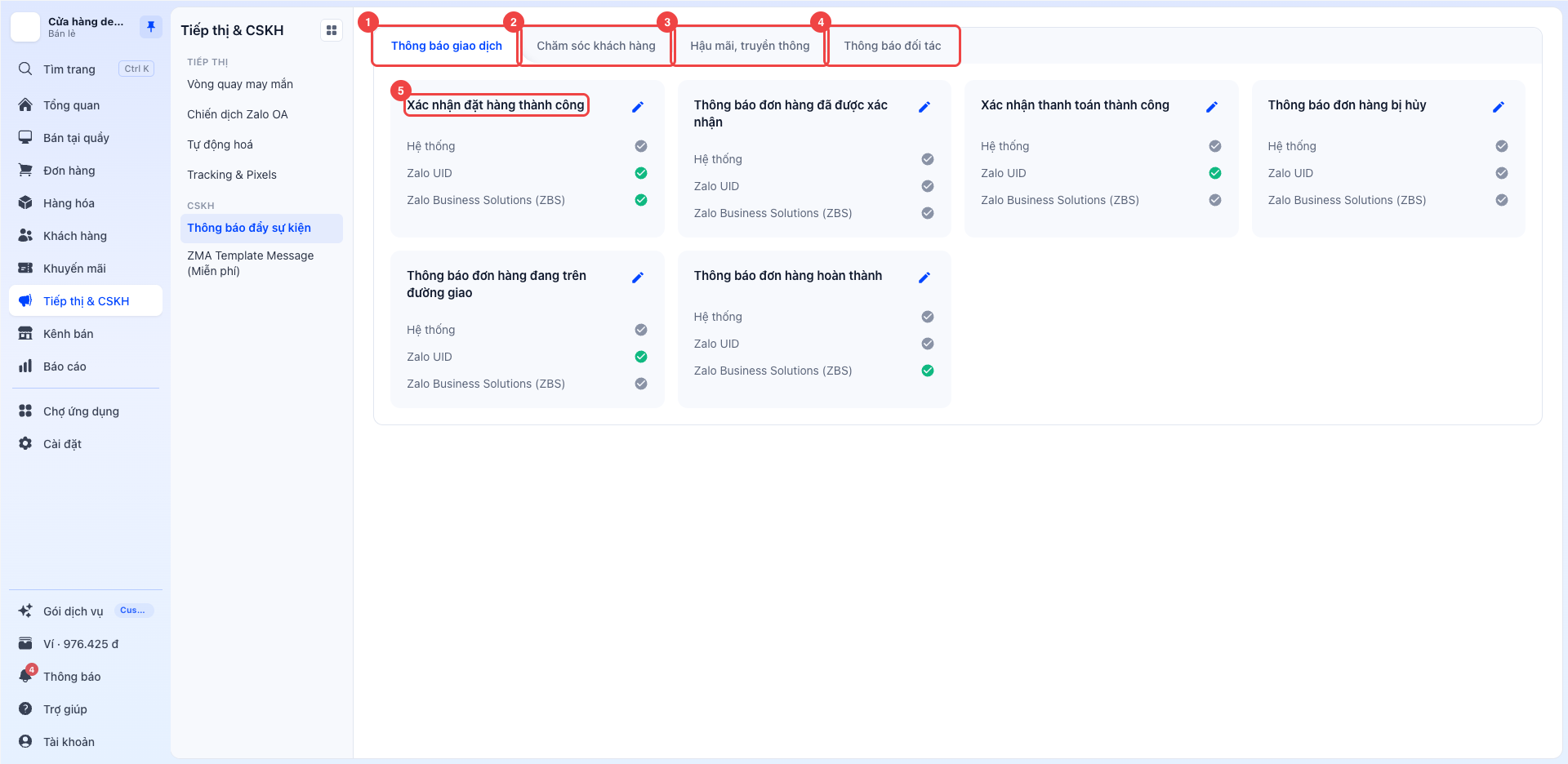
Task: Click the Tổng quan home icon
Action: click(25, 104)
